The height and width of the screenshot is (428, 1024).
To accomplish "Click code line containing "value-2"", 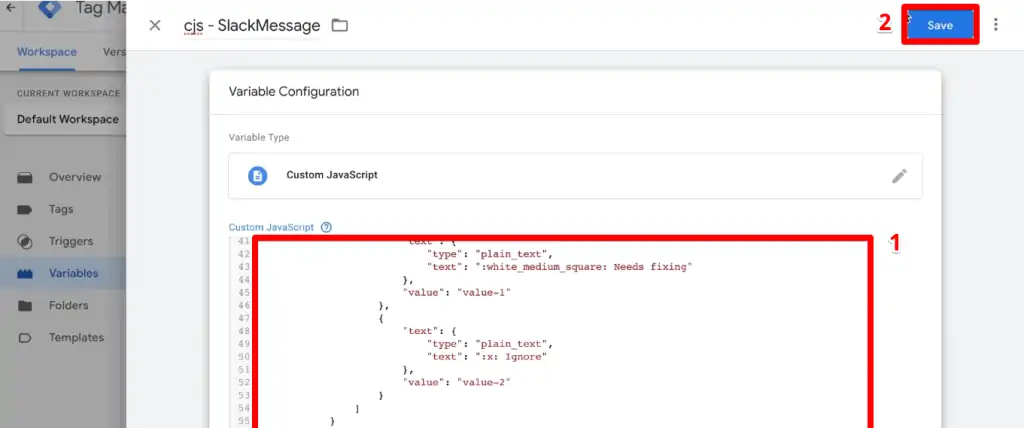I will tap(457, 382).
